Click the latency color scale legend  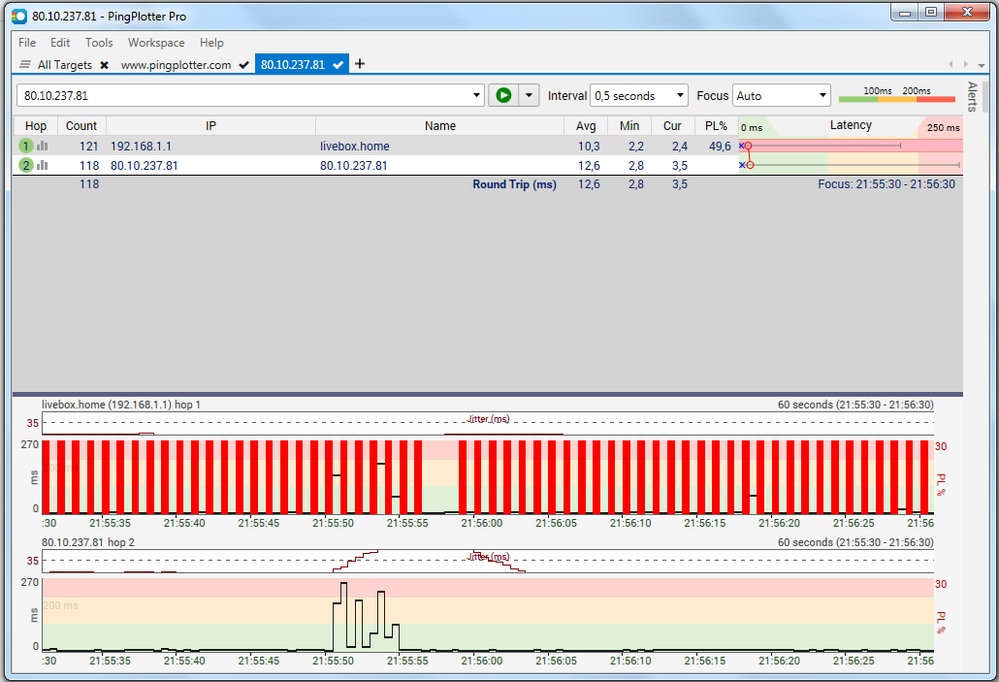pos(896,96)
